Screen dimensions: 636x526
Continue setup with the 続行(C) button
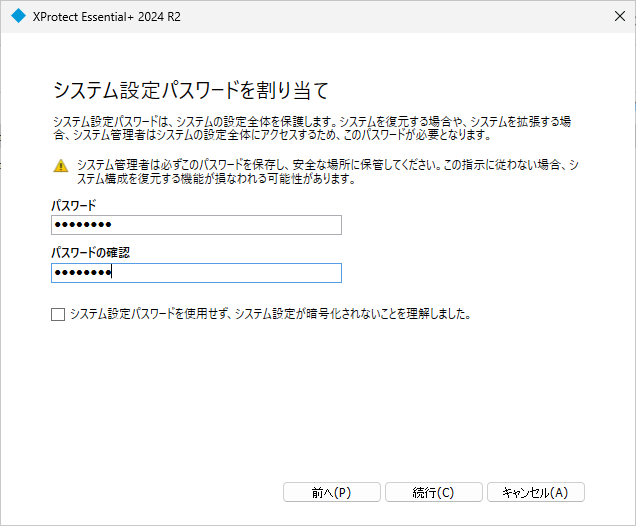[434, 492]
